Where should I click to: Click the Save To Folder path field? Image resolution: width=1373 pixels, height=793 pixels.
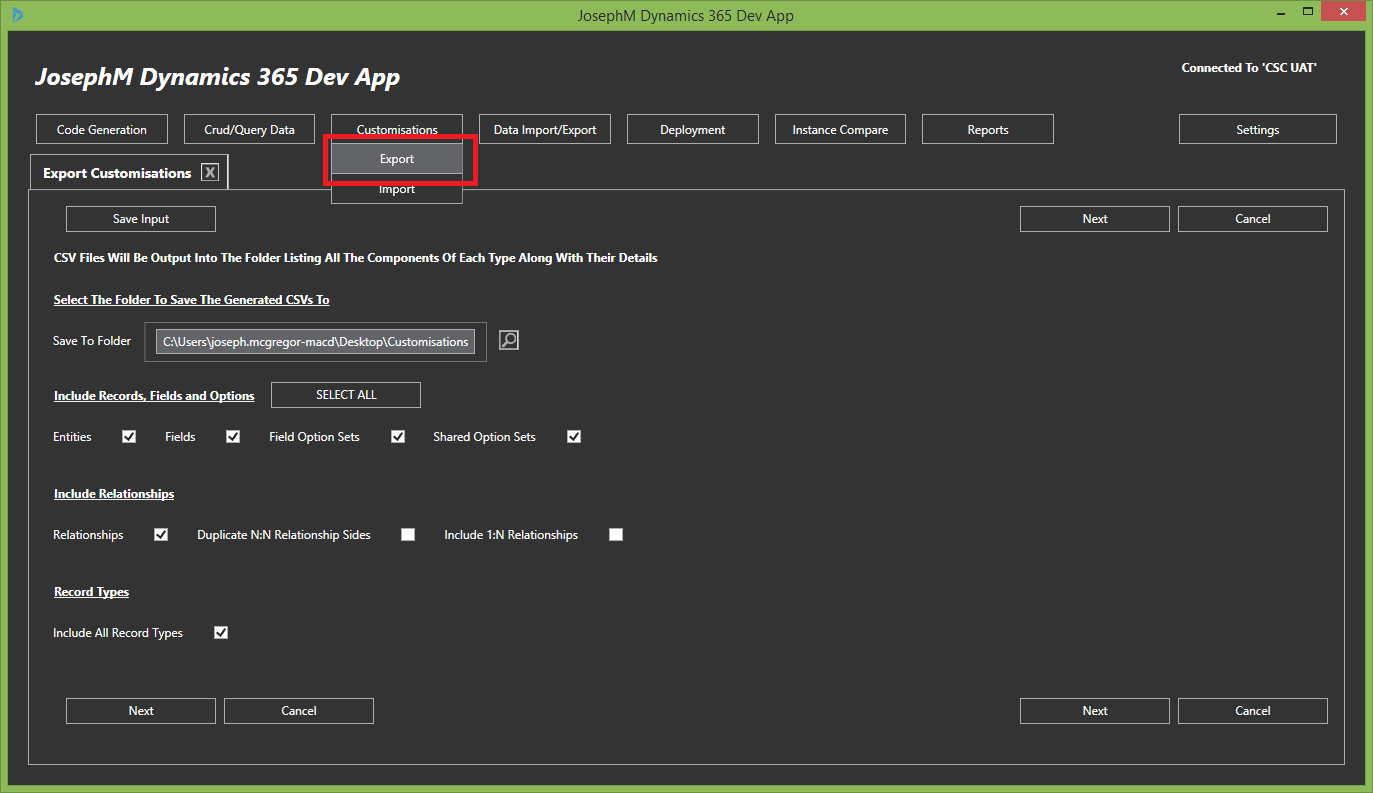pyautogui.click(x=315, y=342)
